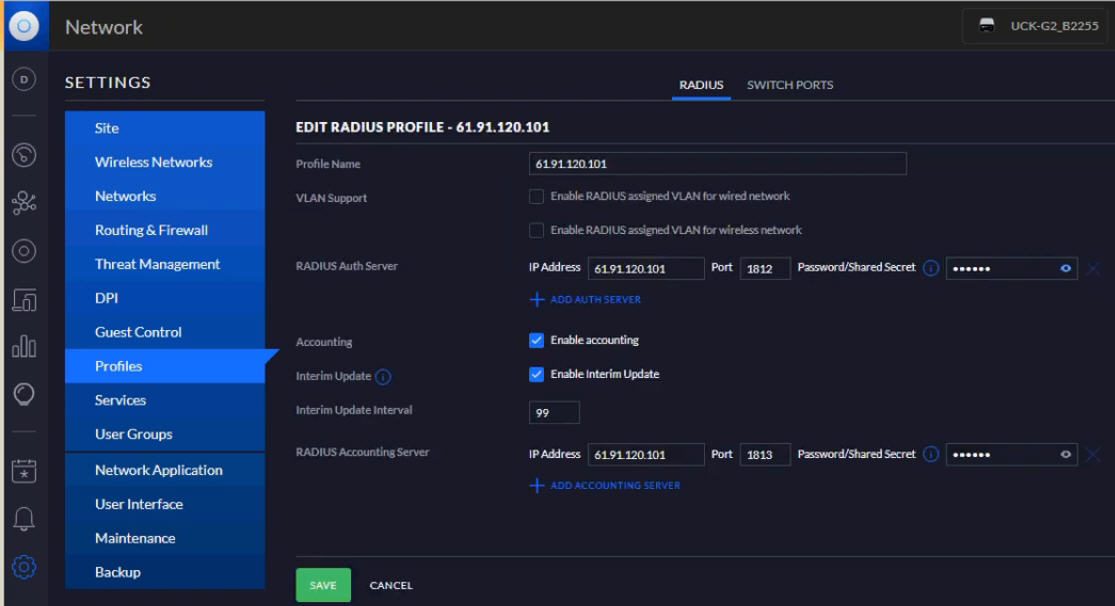Click the Interim Update info icon

tap(383, 377)
